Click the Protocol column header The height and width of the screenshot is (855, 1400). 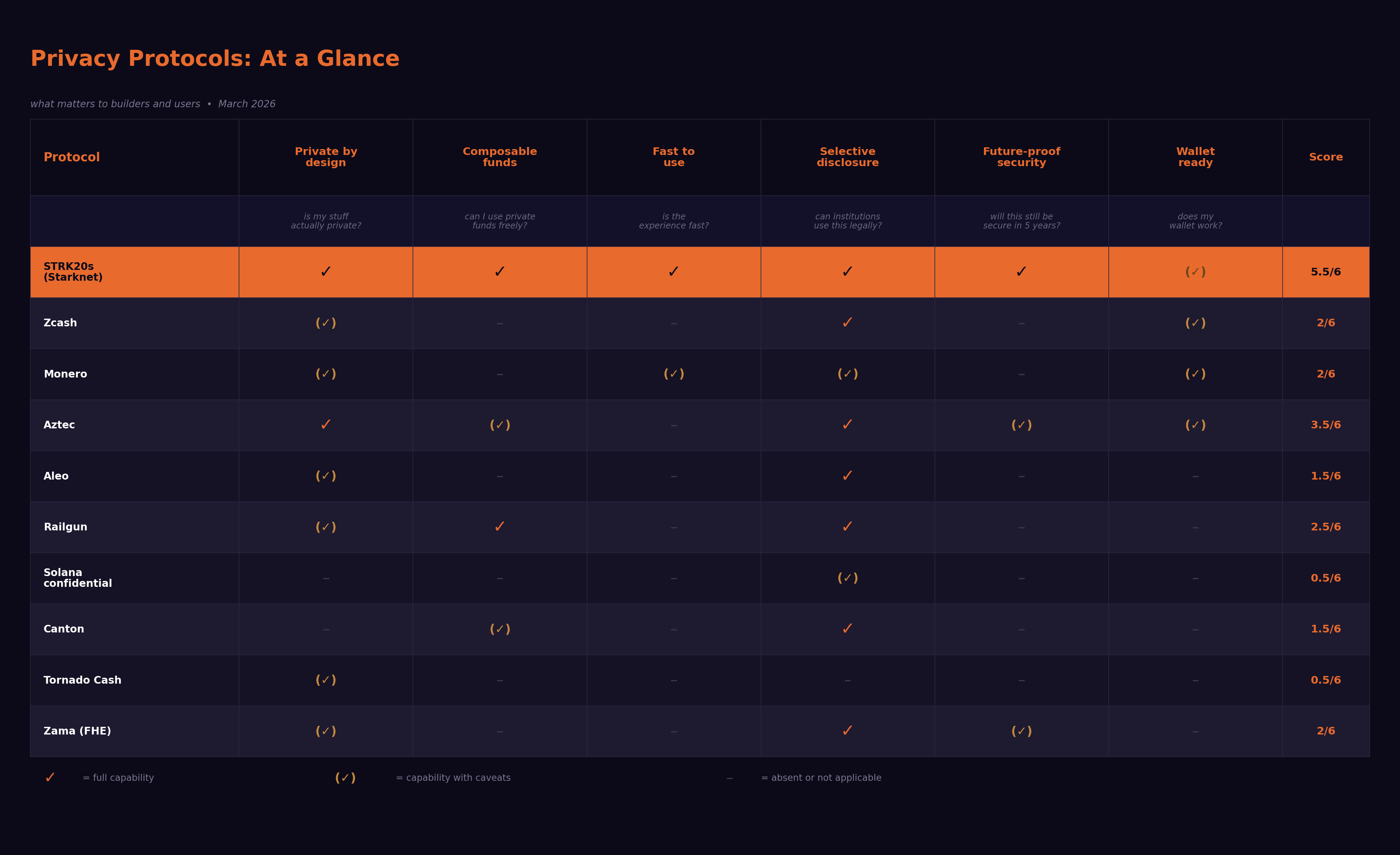tap(71, 157)
